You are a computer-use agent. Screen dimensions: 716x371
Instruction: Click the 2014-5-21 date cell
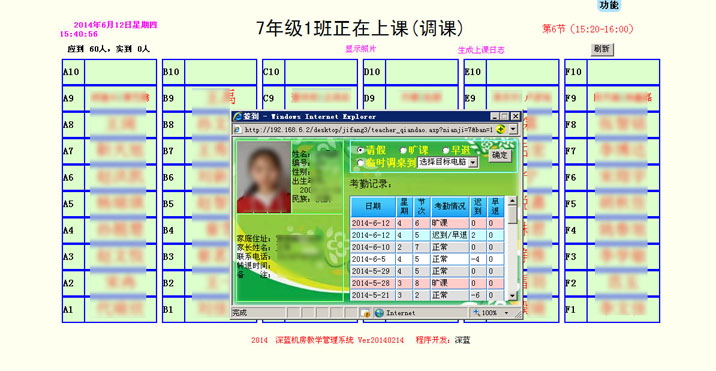point(373,295)
